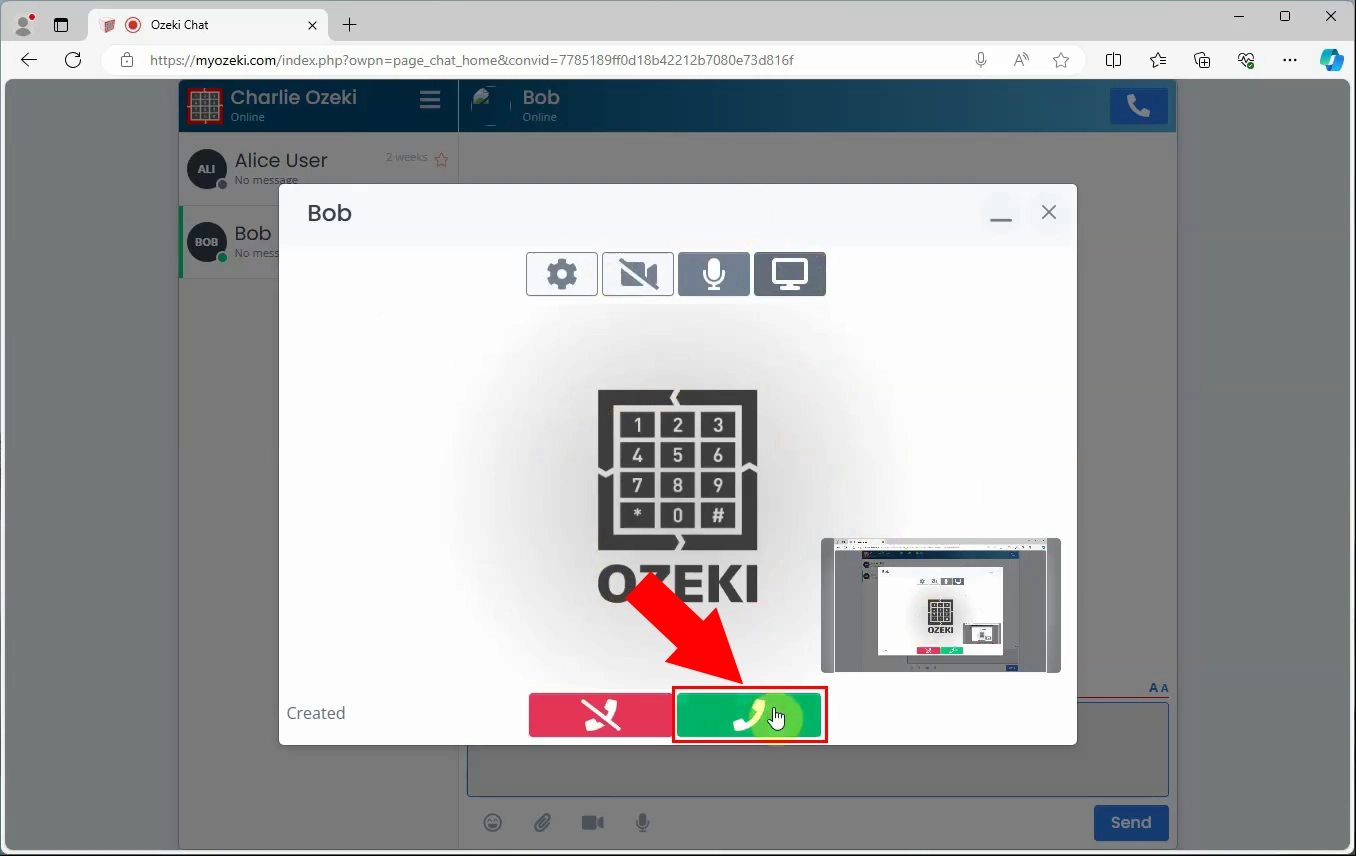Open Collections icon in toolbar
The image size is (1356, 856).
pos(1202,60)
